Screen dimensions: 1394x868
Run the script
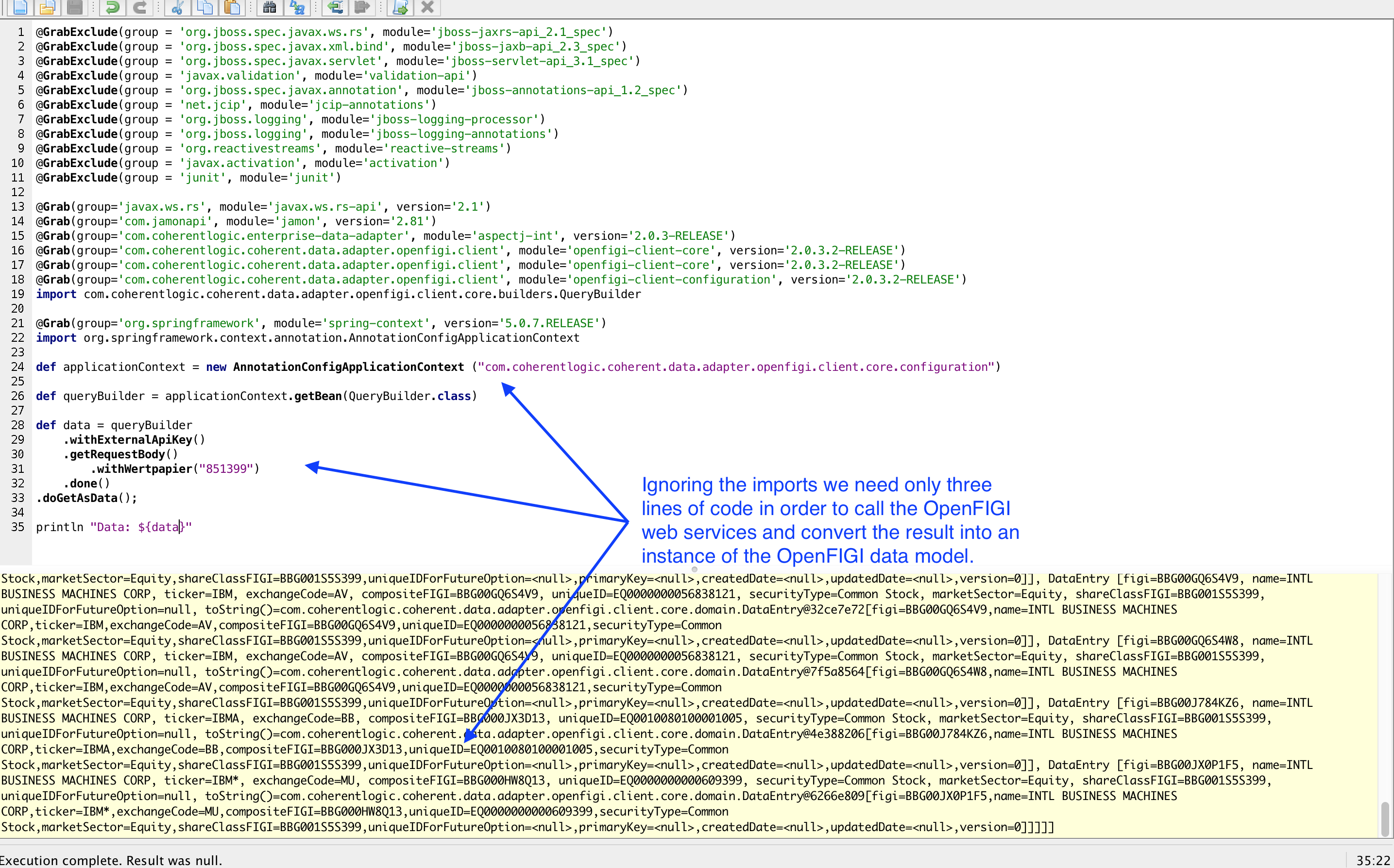click(x=400, y=7)
